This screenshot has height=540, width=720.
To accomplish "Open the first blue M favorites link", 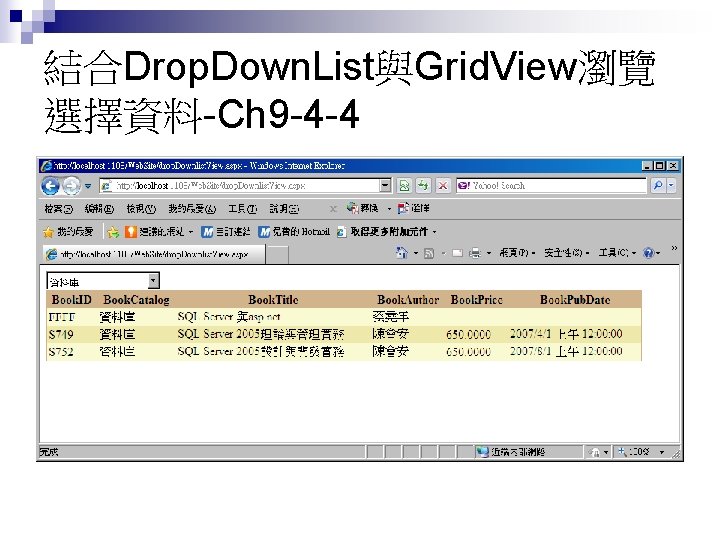I will click(225, 232).
